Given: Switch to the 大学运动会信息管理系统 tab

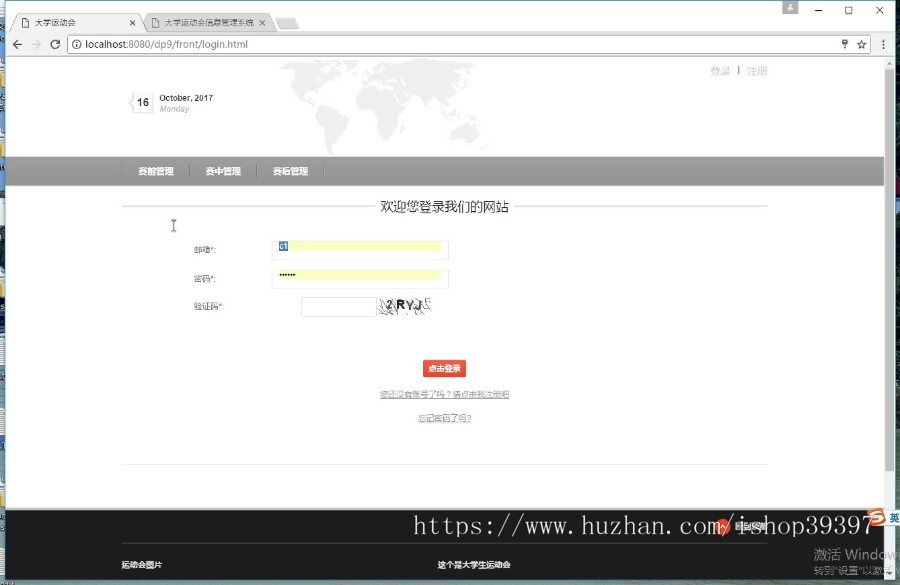Looking at the screenshot, I should click(209, 23).
